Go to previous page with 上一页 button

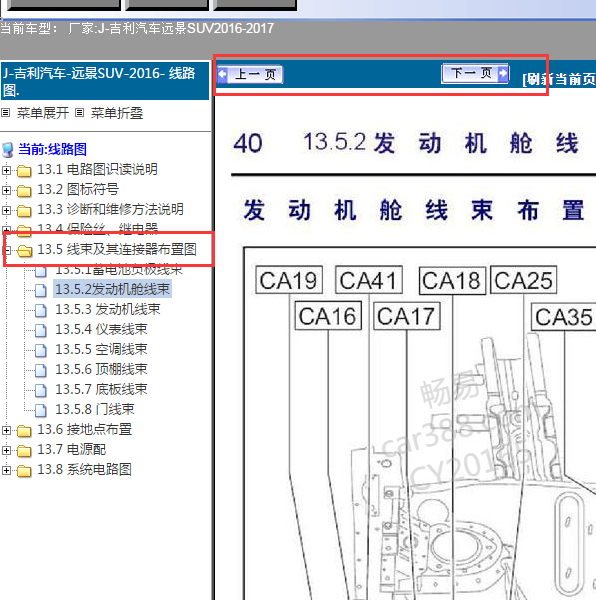pos(249,74)
